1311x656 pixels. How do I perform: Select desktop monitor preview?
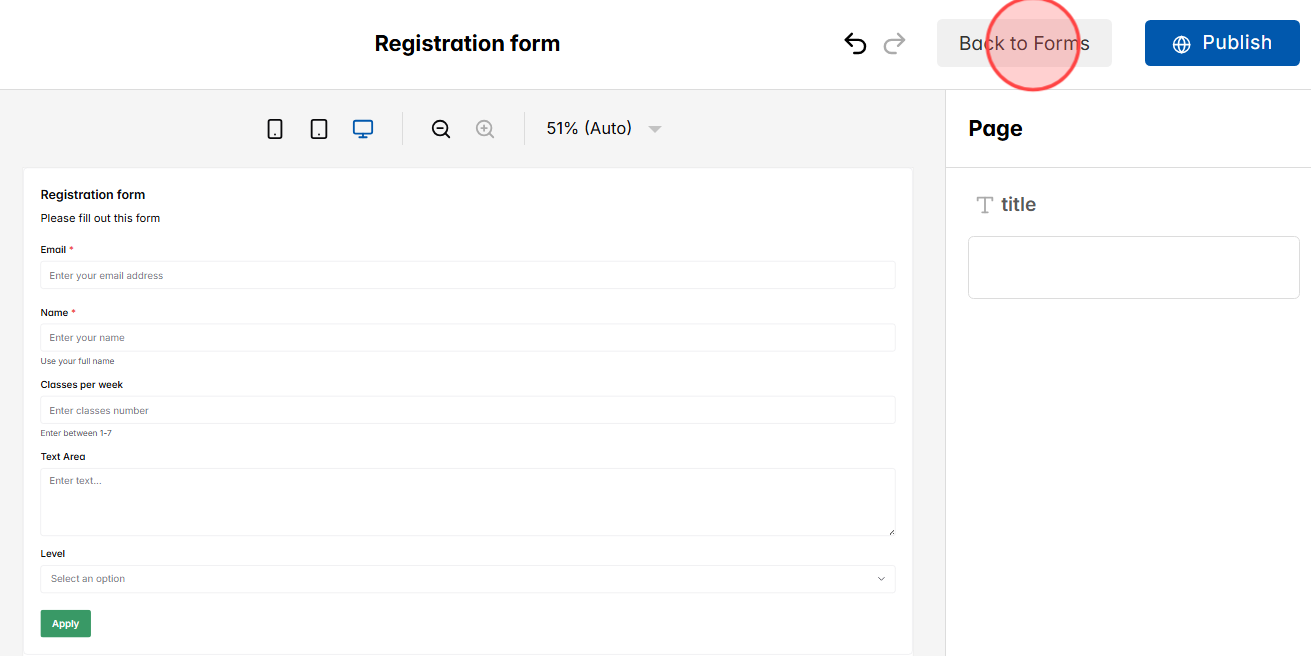coord(363,129)
